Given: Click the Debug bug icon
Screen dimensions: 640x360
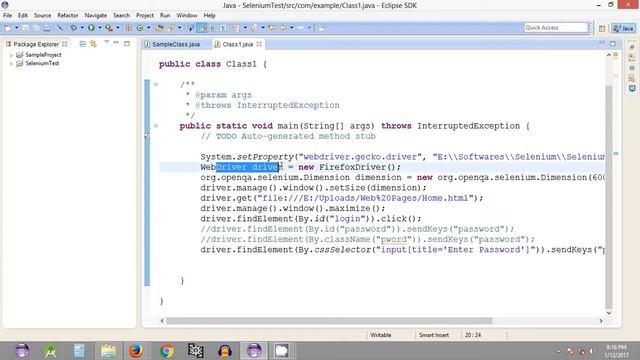Looking at the screenshot, I should point(73,28).
